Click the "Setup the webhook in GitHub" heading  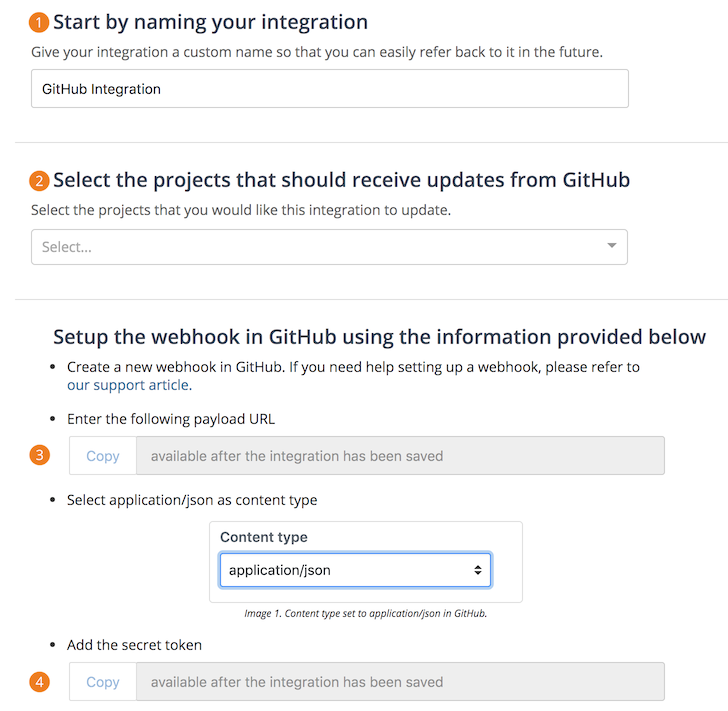379,337
